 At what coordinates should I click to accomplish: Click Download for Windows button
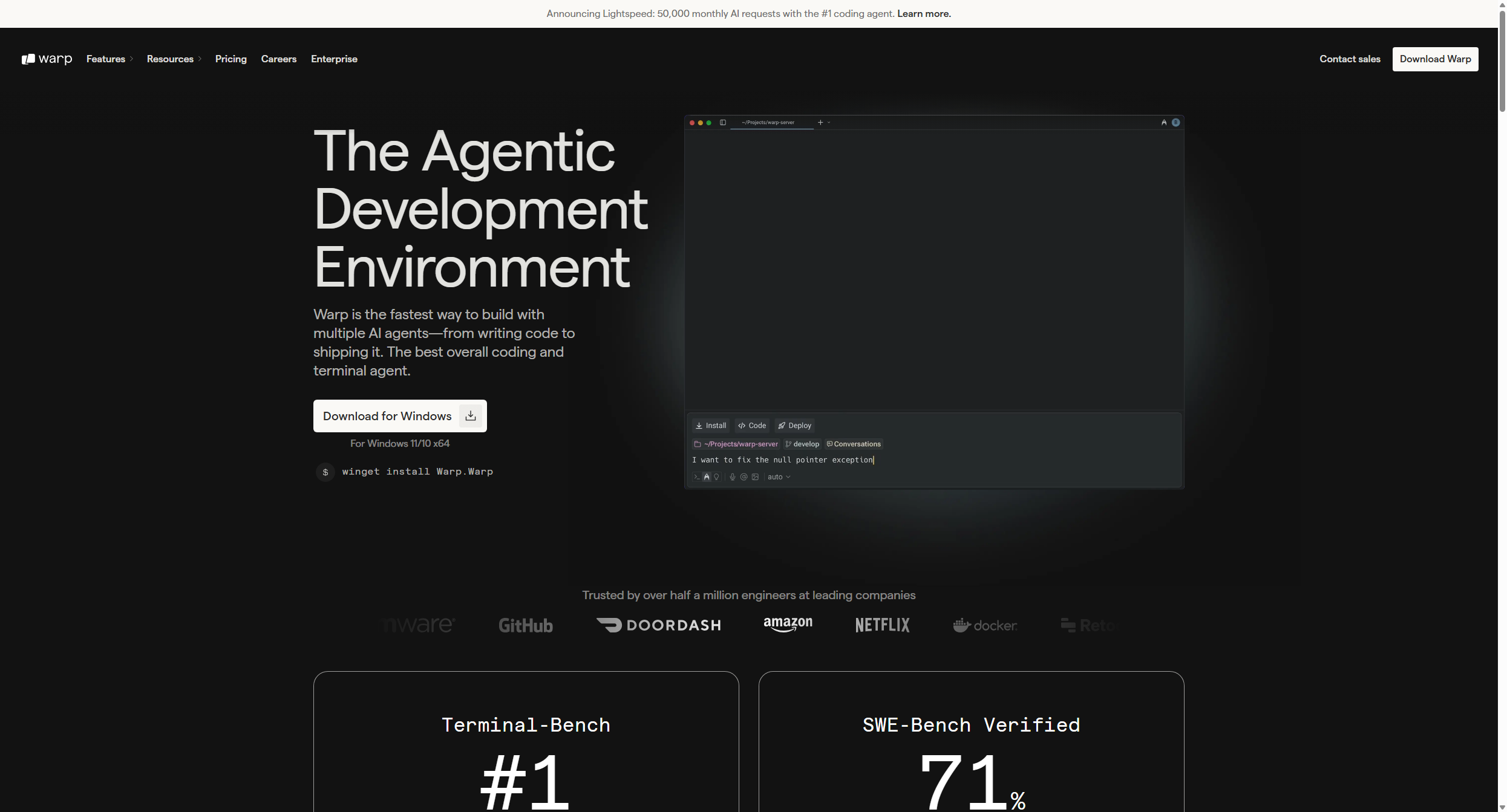pyautogui.click(x=400, y=416)
